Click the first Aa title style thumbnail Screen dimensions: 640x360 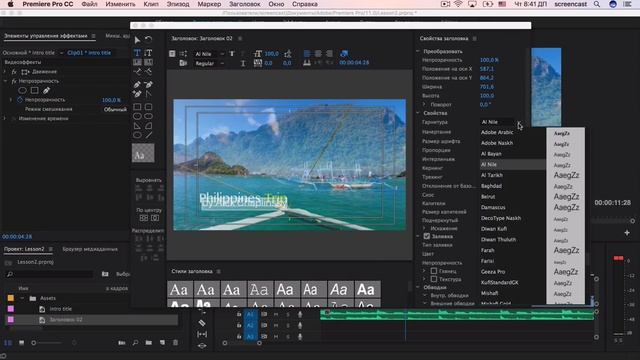[x=179, y=289]
